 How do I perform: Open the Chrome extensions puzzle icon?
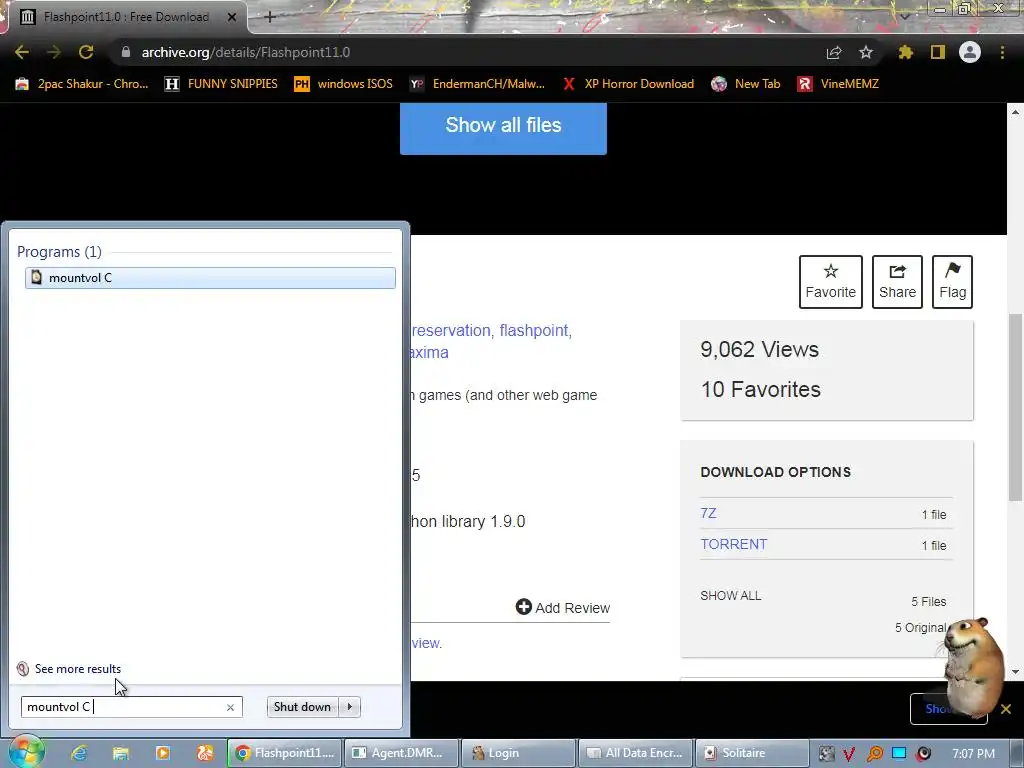[906, 52]
